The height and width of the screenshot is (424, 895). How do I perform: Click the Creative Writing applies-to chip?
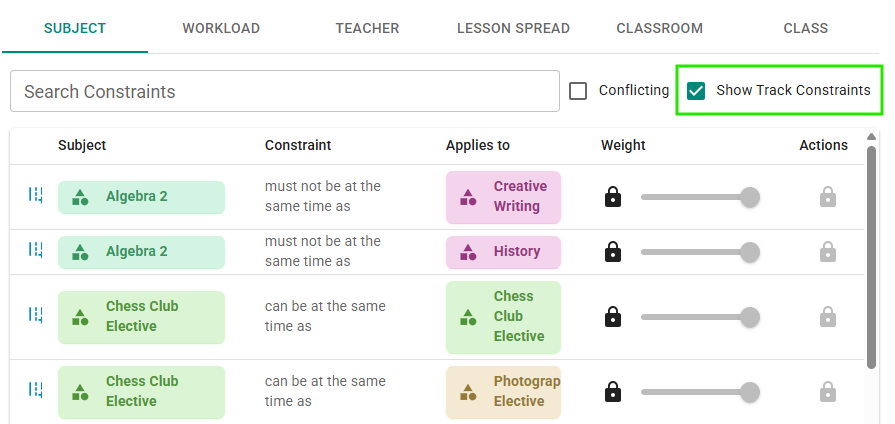(503, 197)
